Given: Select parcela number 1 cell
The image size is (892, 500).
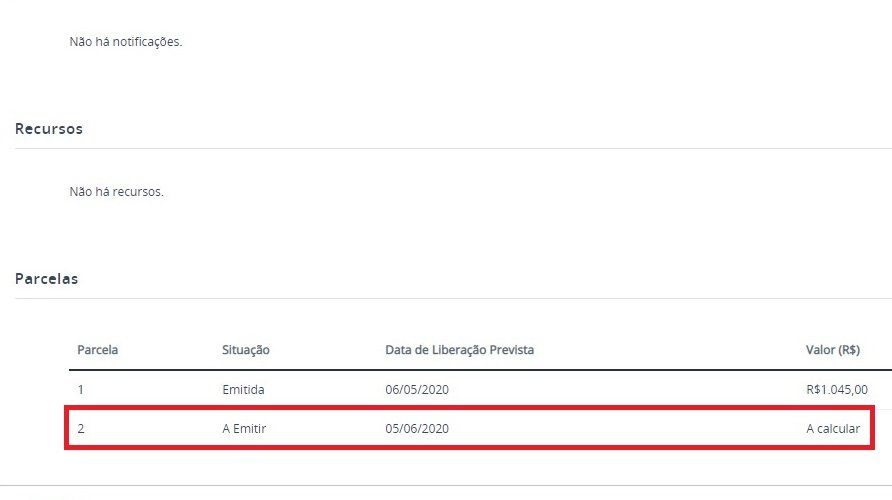Looking at the screenshot, I should click(81, 389).
